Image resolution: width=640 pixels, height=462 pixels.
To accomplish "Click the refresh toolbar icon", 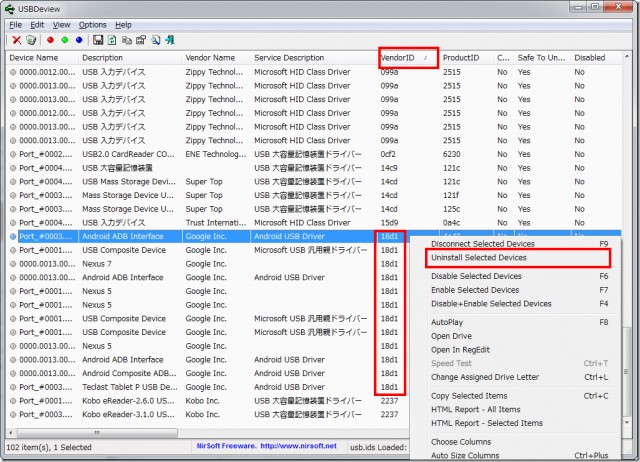I will click(x=112, y=40).
